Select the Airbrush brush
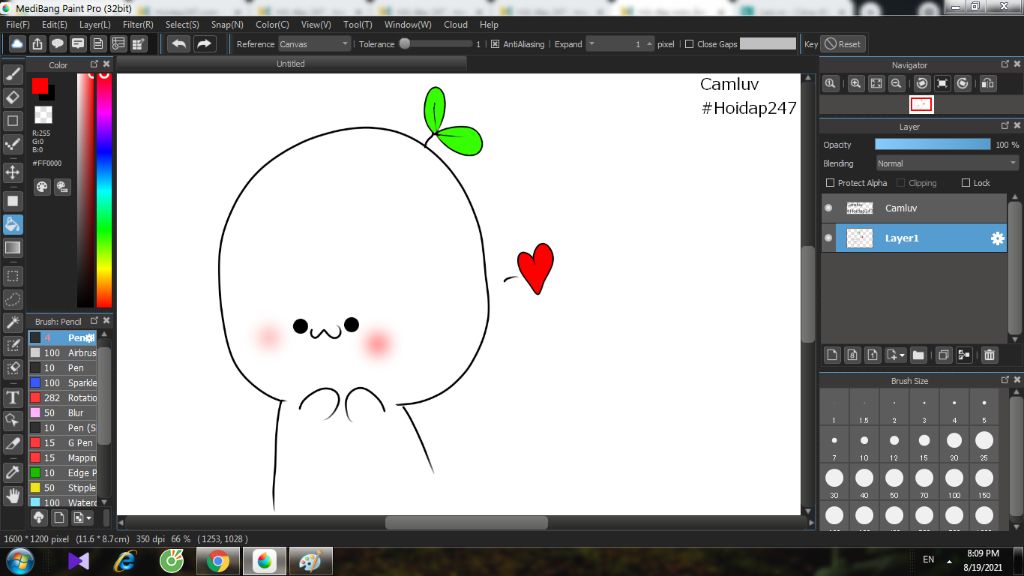Viewport: 1024px width, 576px height. 63,353
